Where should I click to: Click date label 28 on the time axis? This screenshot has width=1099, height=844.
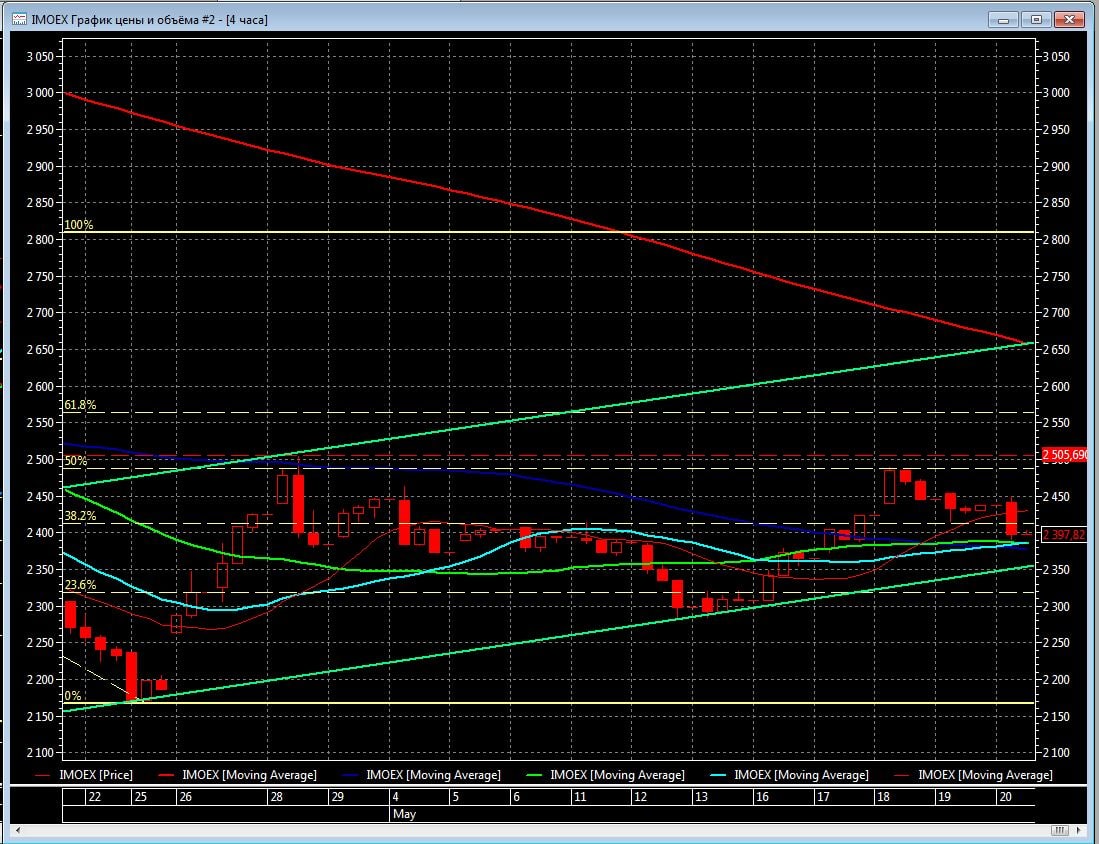(x=277, y=797)
